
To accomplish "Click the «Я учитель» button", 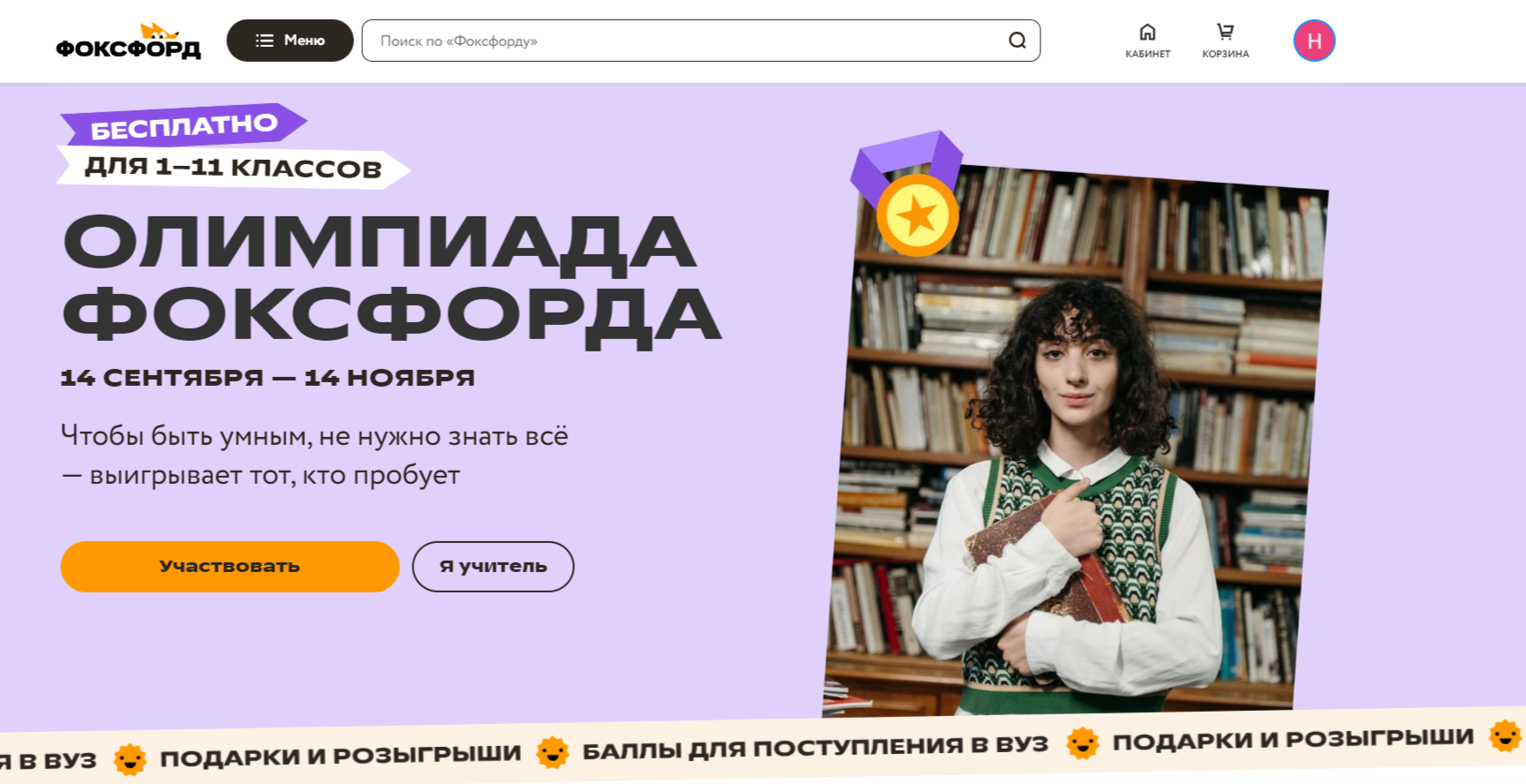I will 493,567.
